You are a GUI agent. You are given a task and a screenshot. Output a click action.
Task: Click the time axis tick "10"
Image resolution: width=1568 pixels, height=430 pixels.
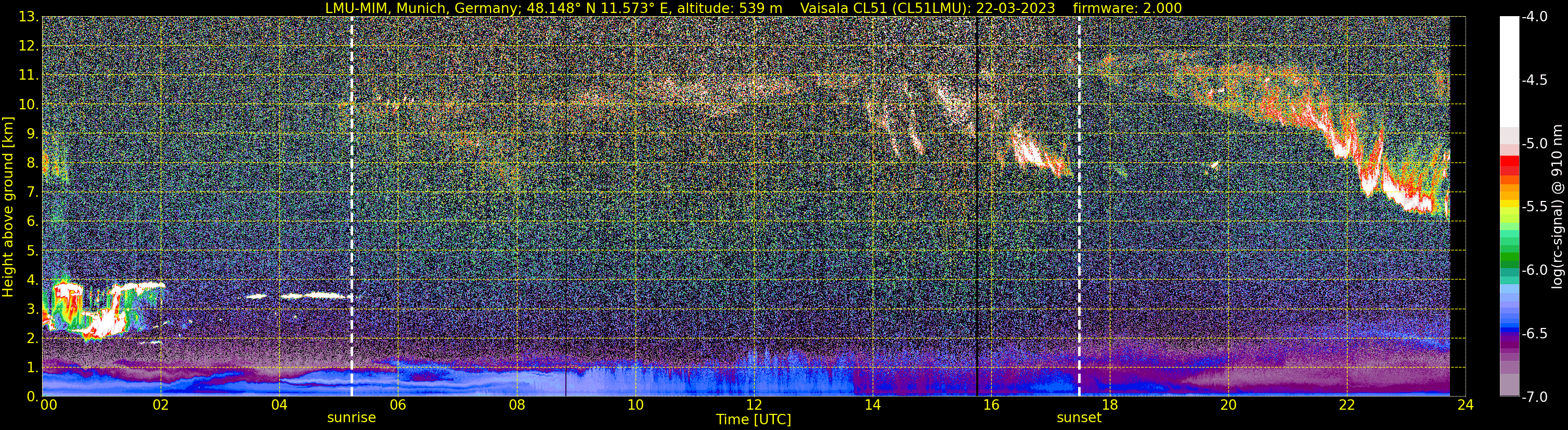pyautogui.click(x=635, y=406)
